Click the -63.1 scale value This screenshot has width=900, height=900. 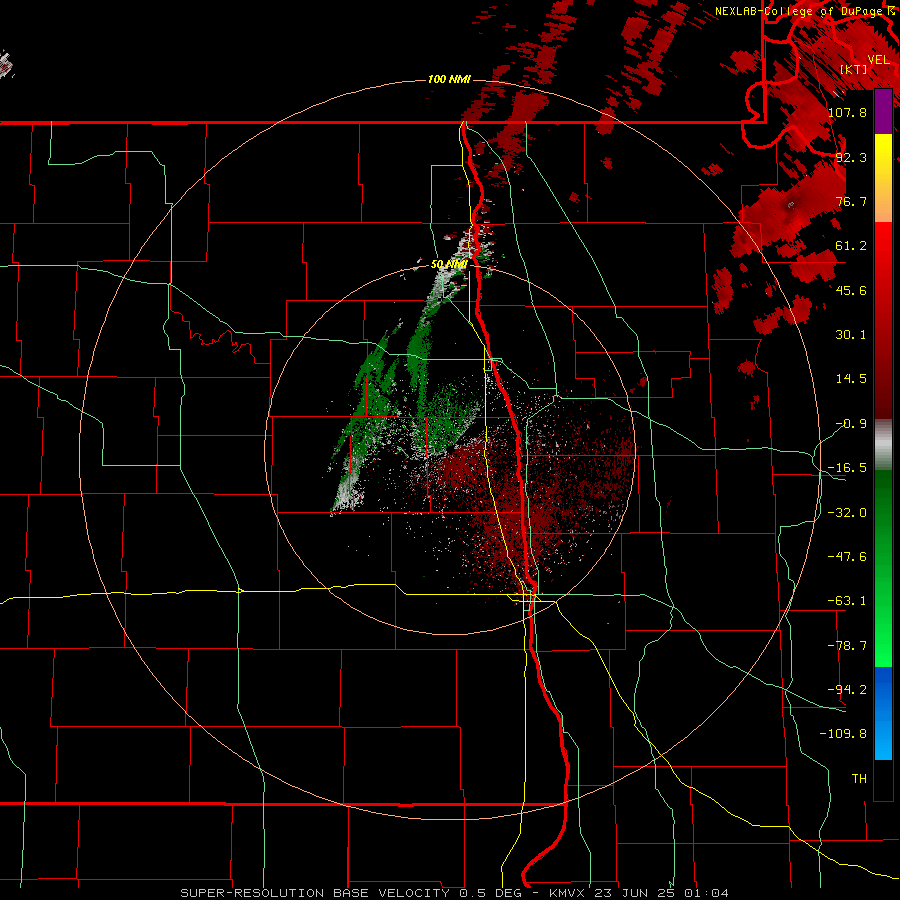[848, 601]
